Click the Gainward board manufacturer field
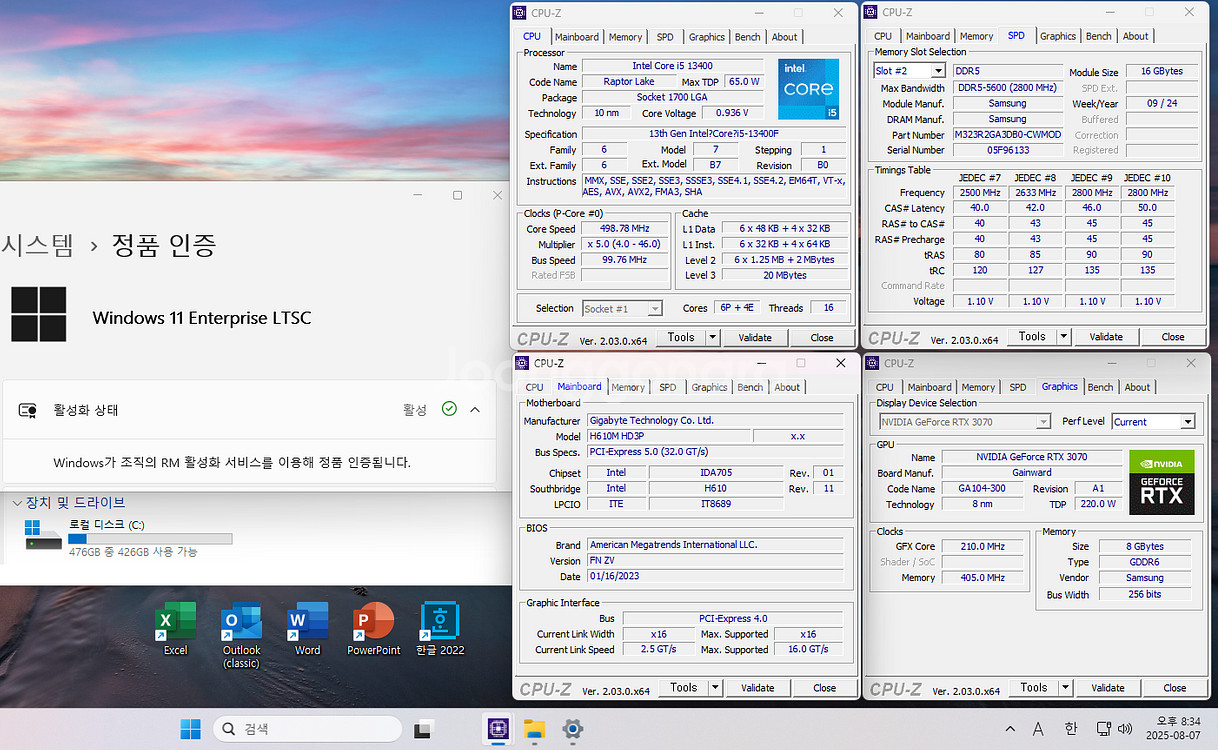 pos(1031,473)
